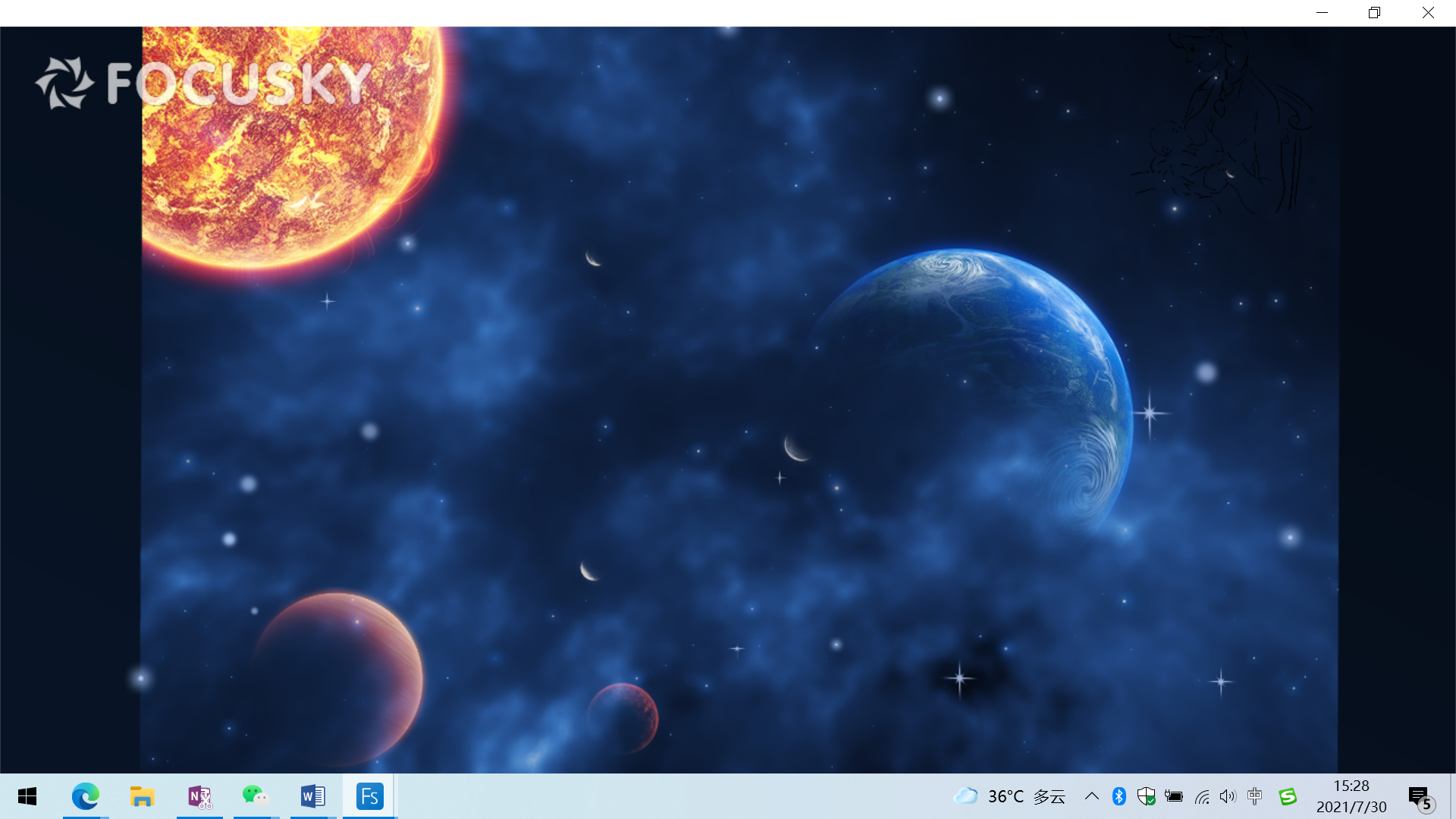
Task: Open File Explorer from the taskbar
Action: pos(142,796)
